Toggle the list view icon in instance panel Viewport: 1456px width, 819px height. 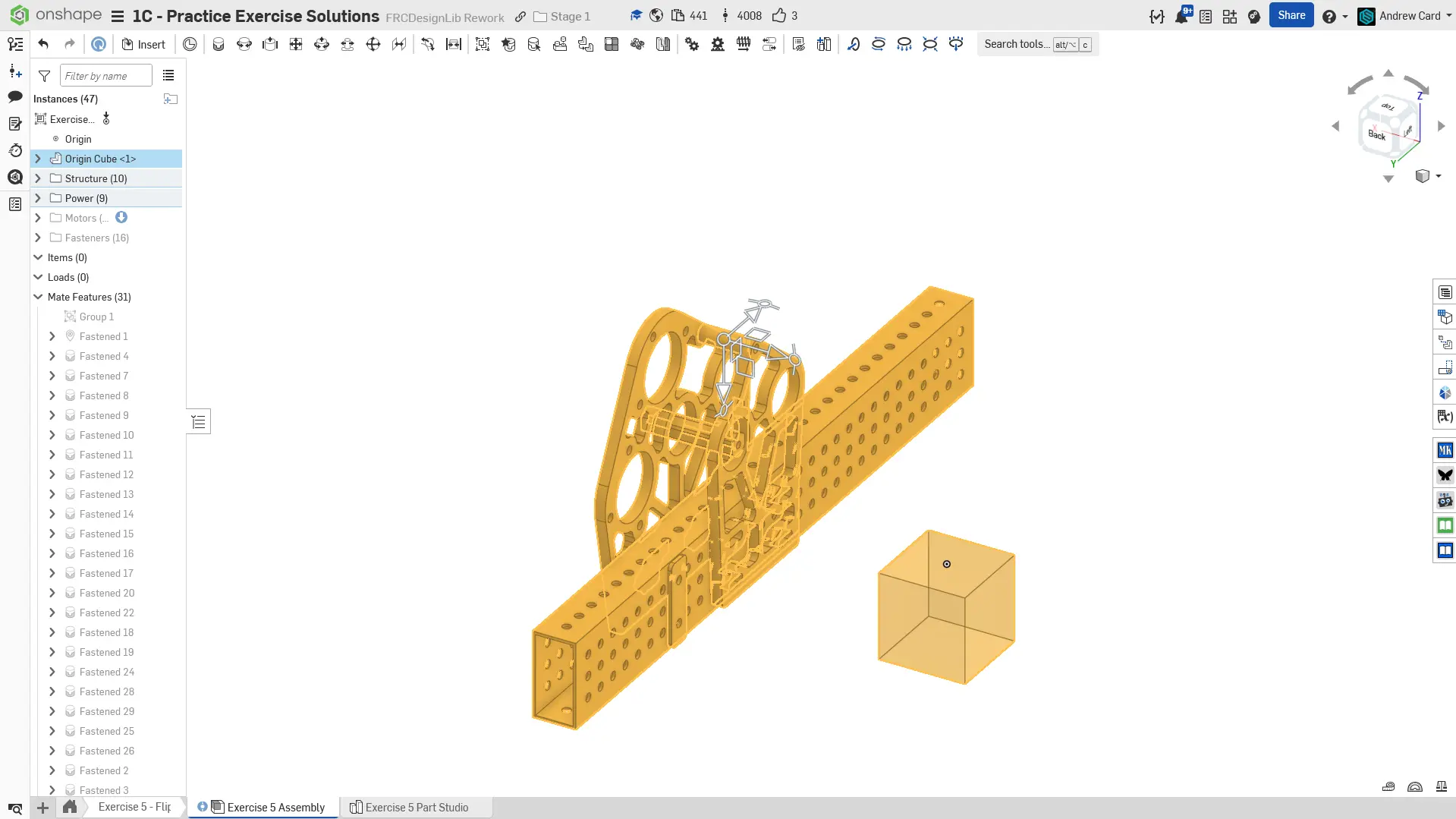click(x=168, y=76)
